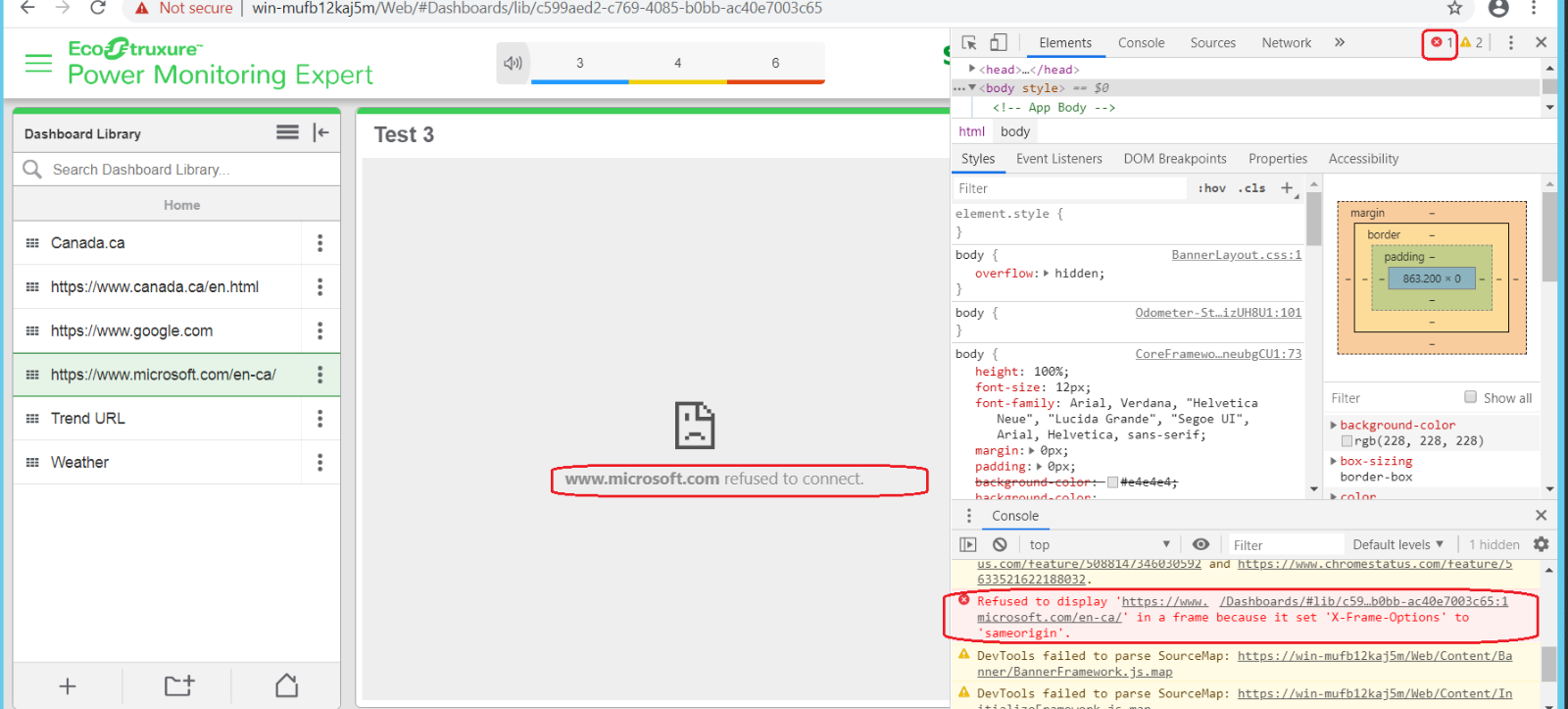Show more DevTools tabs chevron

1340,43
